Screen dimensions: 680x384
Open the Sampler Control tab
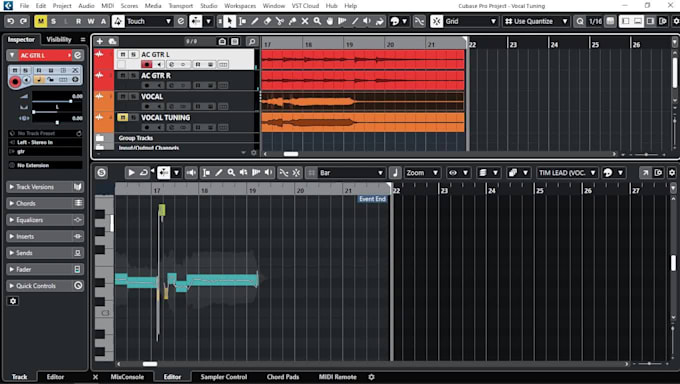224,377
